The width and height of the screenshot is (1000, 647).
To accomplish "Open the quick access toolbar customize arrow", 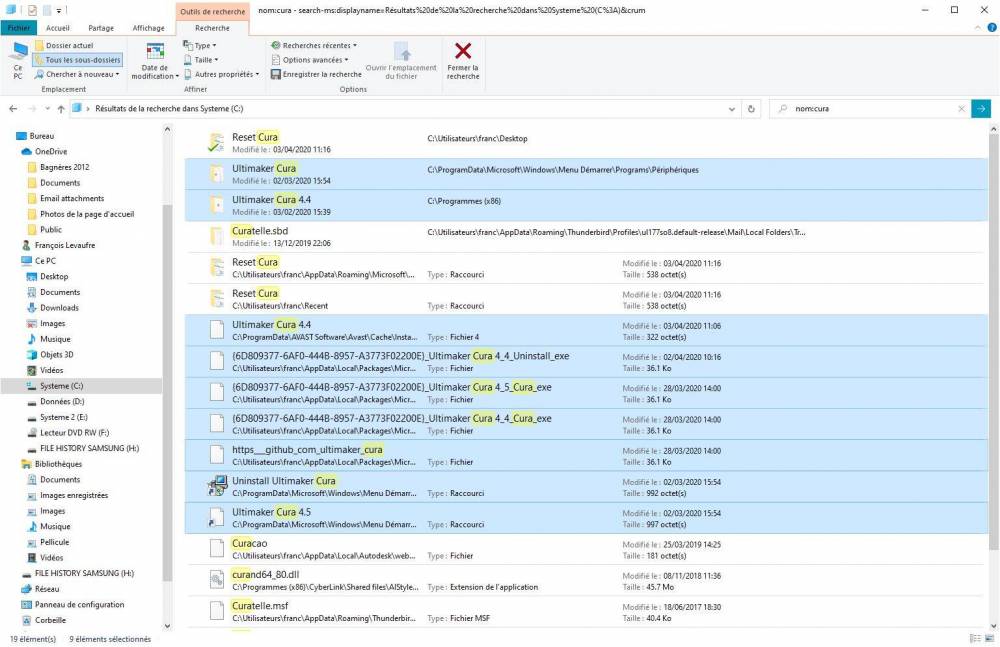I will click(x=58, y=10).
